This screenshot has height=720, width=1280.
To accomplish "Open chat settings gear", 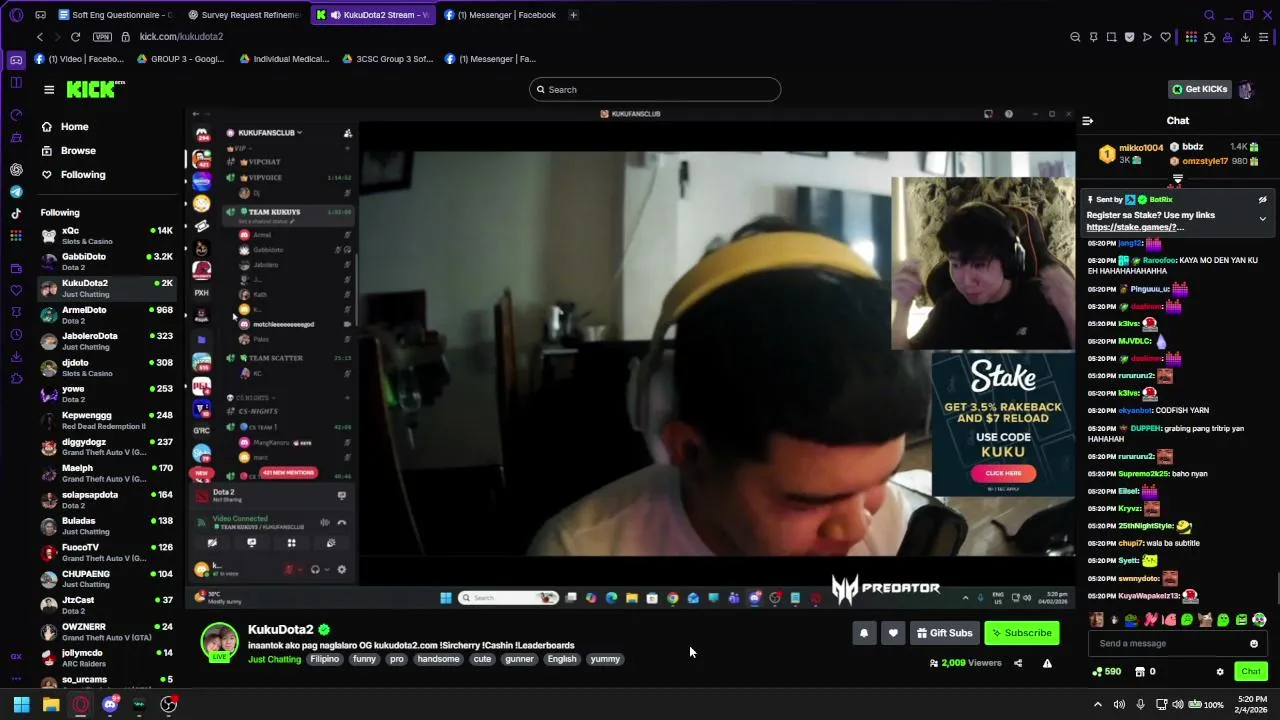I will coord(1220,672).
